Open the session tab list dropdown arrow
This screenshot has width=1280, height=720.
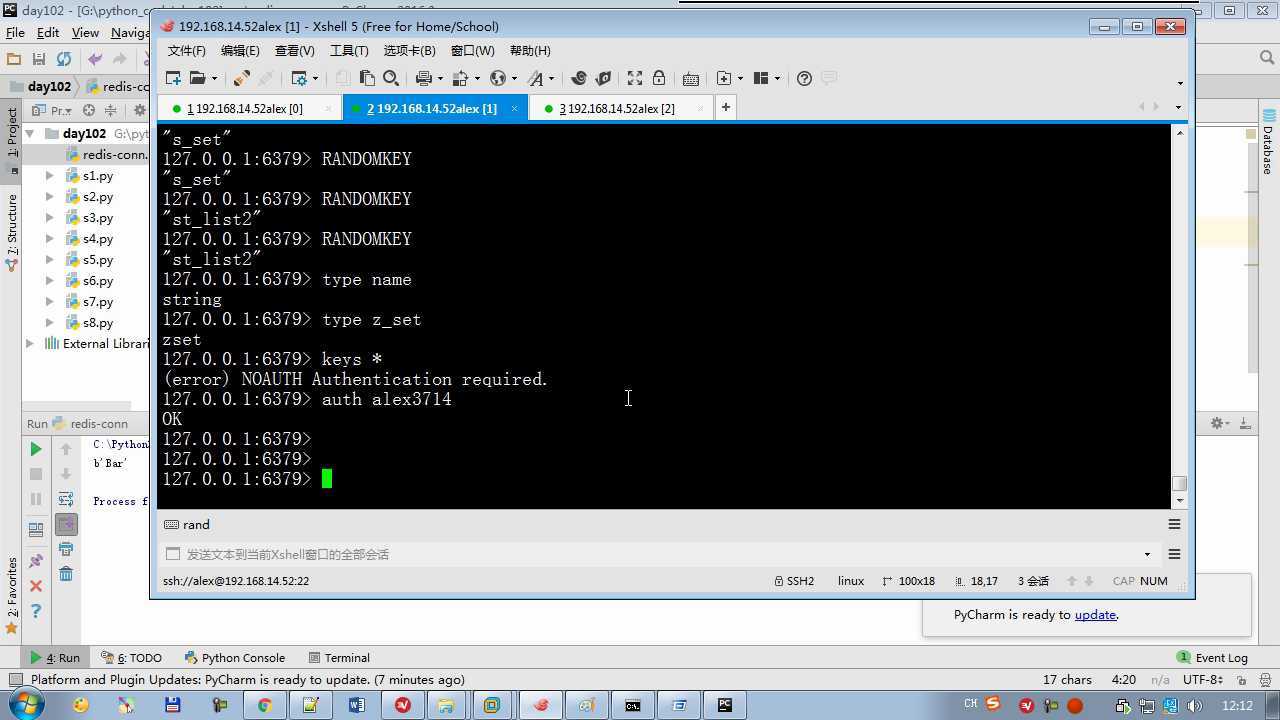point(1178,107)
